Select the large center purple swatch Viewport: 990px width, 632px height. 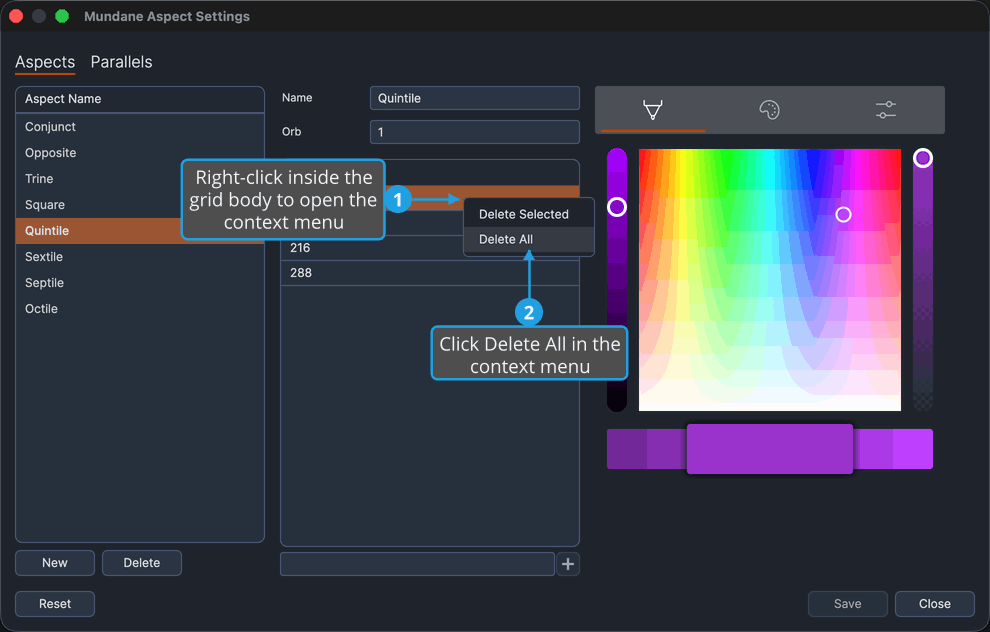point(770,449)
